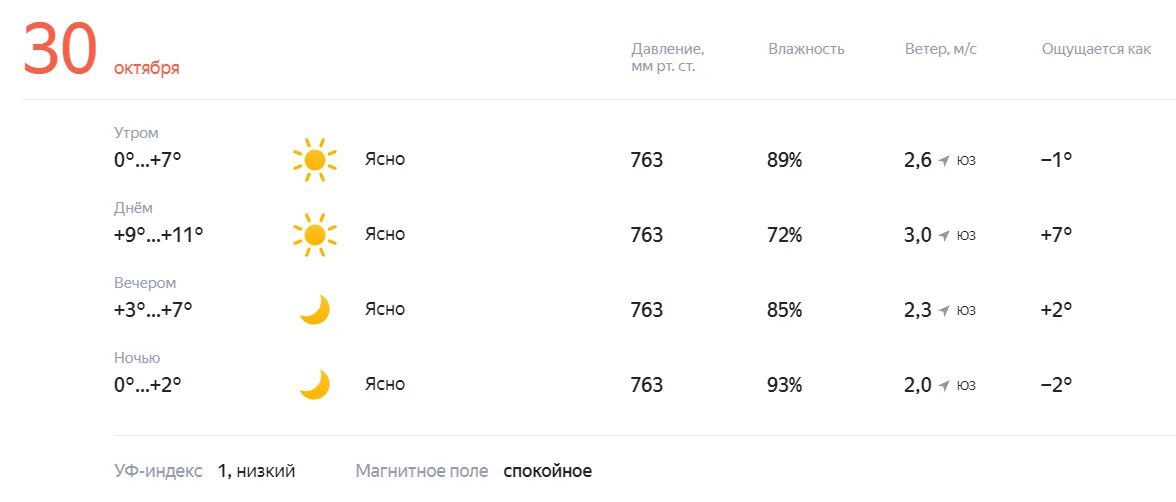Click the 'Ощущается как' column header
The image size is (1176, 502).
pyautogui.click(x=1096, y=49)
